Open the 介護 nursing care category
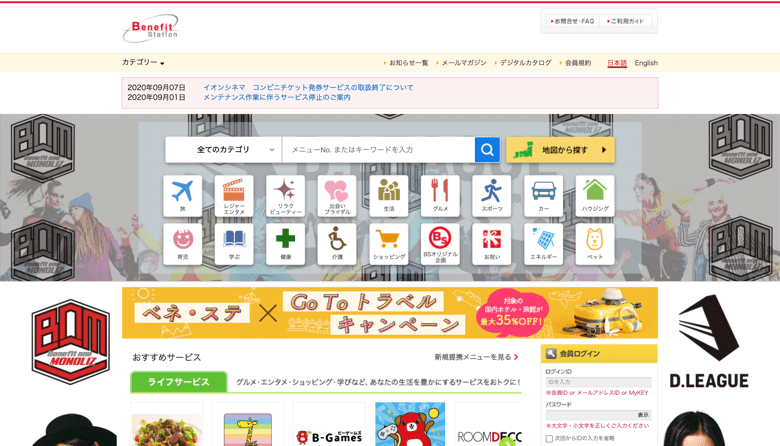780x446 pixels. pos(337,243)
